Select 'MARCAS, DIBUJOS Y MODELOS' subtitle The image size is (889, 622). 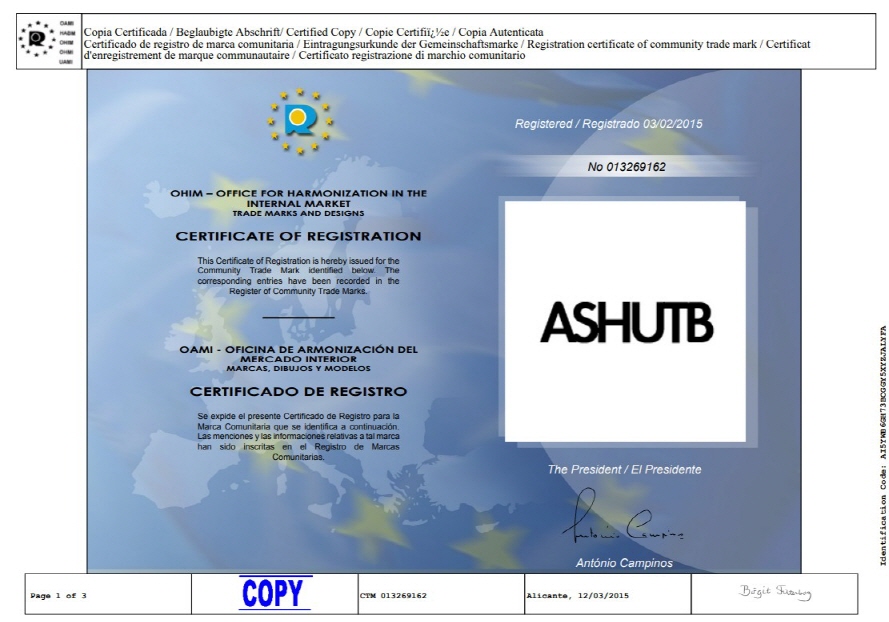coord(298,368)
